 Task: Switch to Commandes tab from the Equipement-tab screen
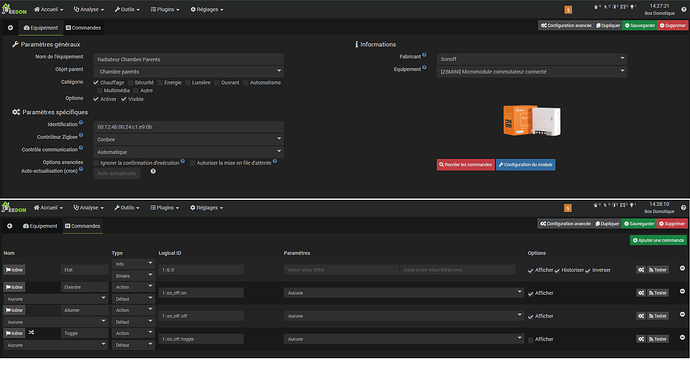coord(83,28)
